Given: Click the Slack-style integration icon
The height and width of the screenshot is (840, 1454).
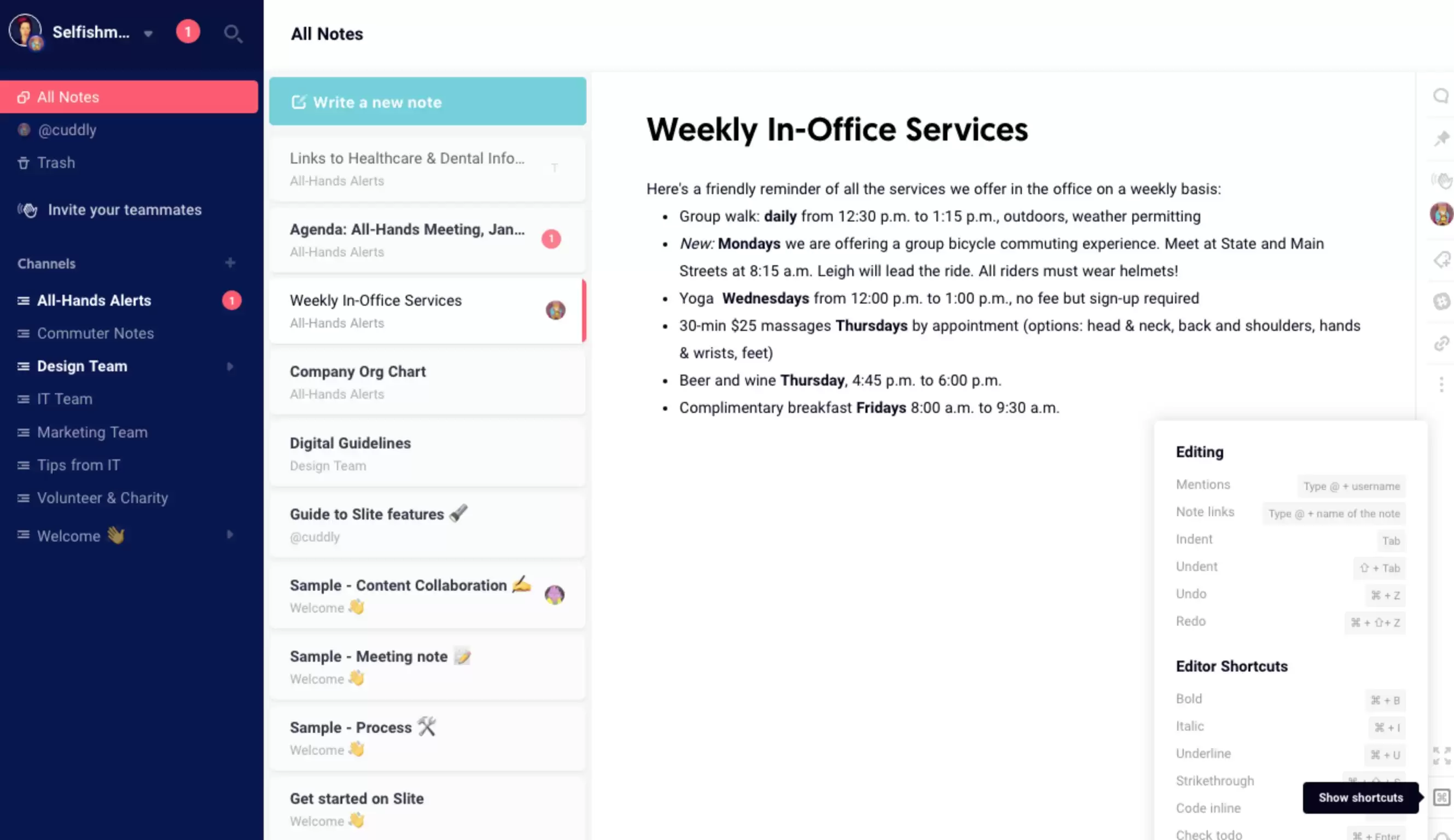Looking at the screenshot, I should 1441,301.
